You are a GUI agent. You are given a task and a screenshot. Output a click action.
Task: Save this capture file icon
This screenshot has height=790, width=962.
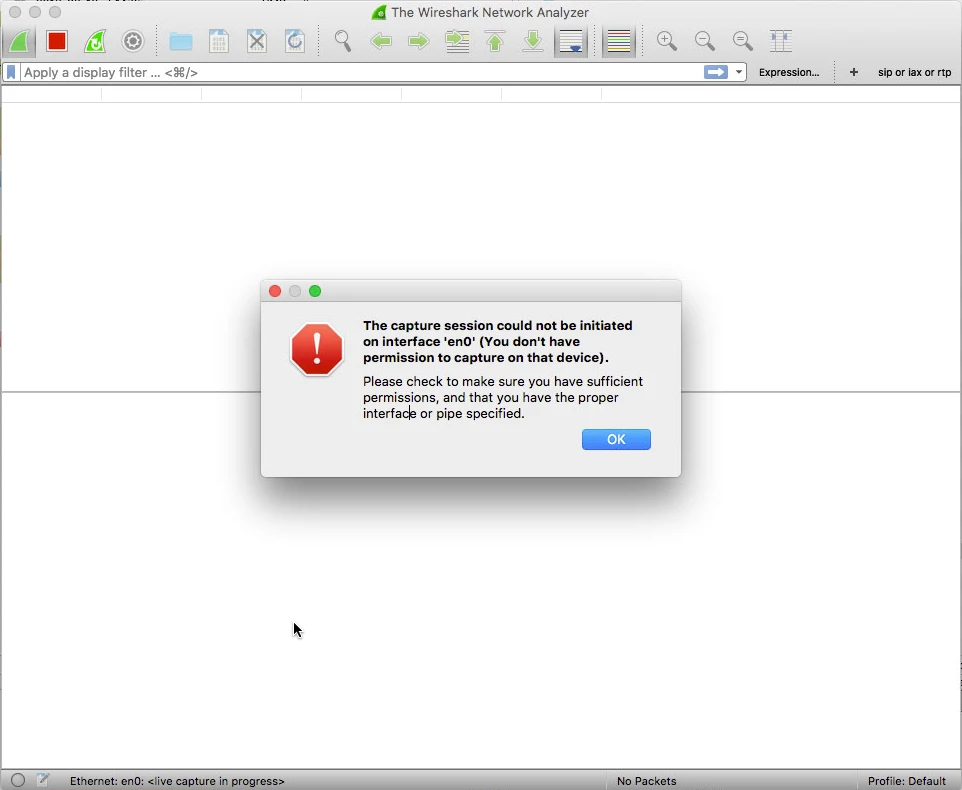click(x=218, y=42)
